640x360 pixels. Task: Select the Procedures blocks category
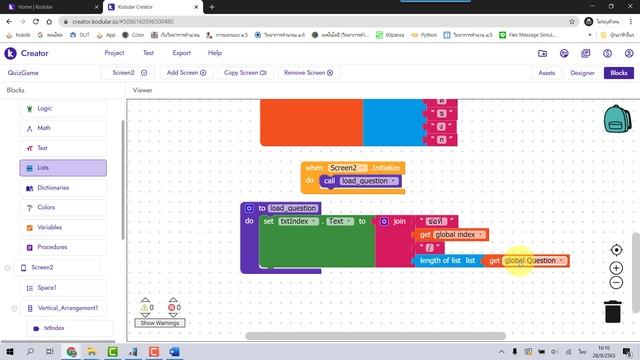coord(63,247)
